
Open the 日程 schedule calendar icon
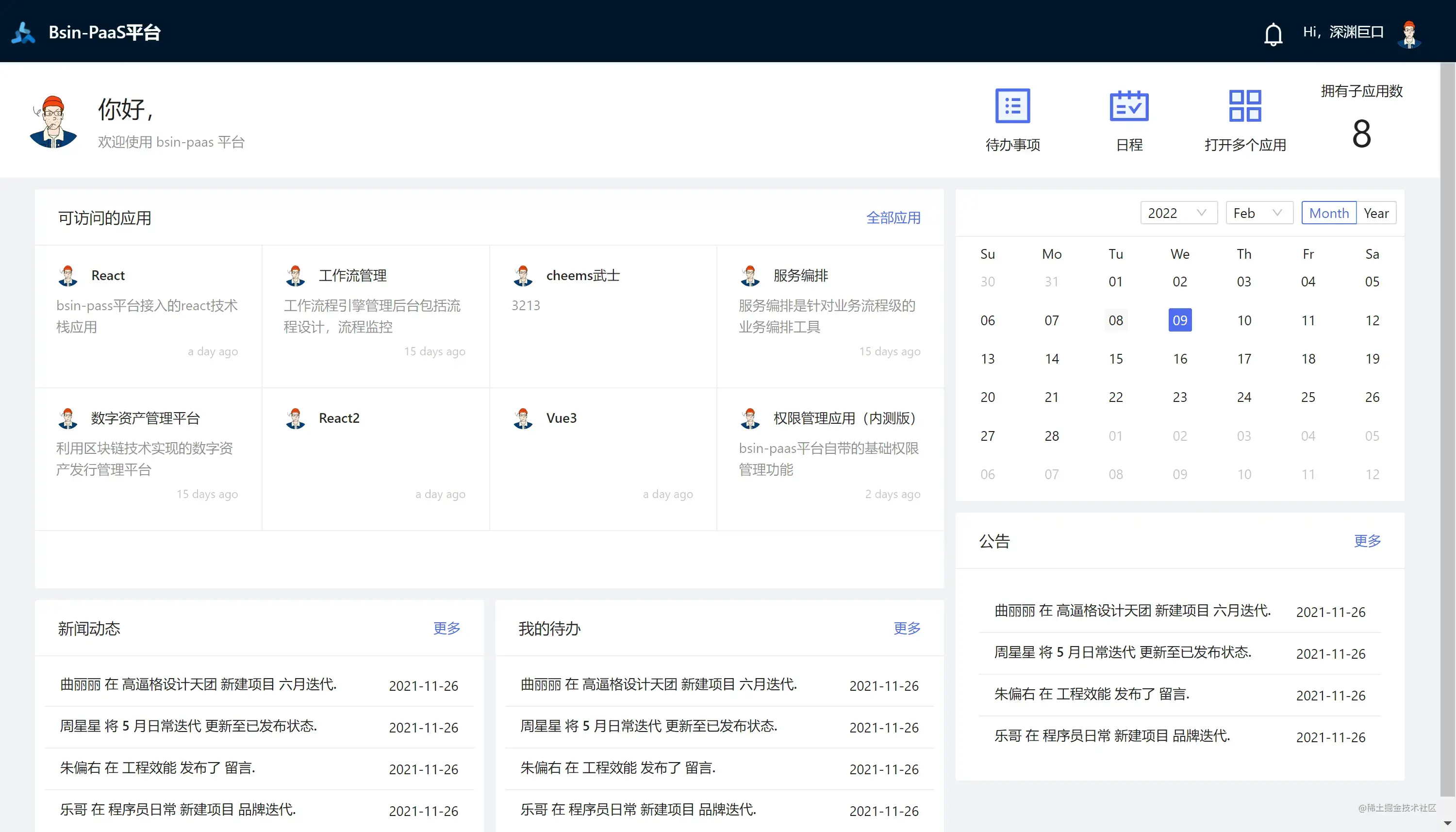coord(1129,105)
